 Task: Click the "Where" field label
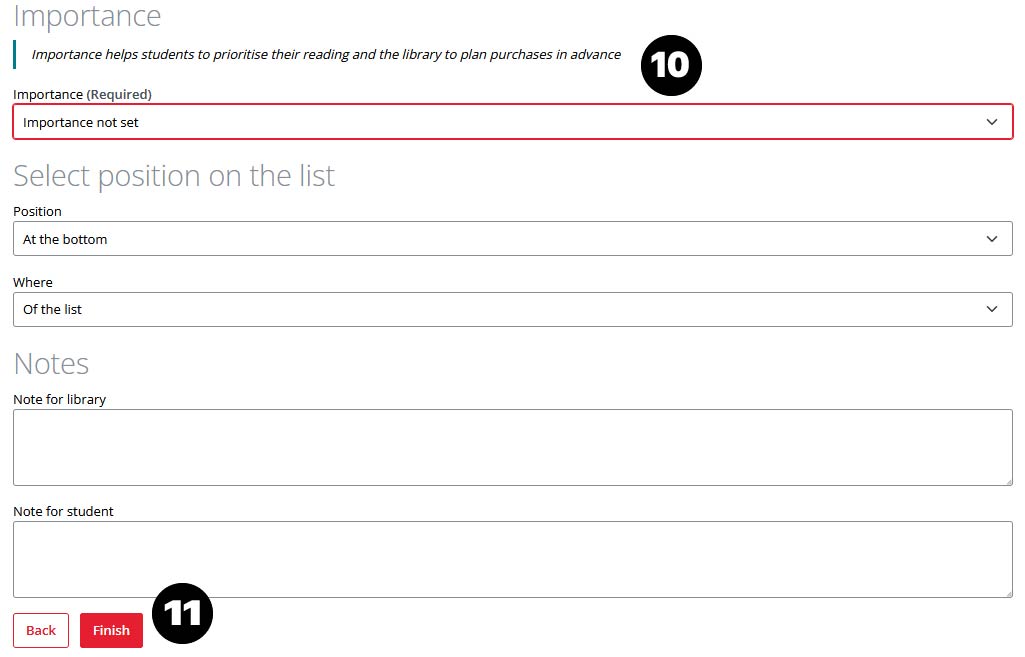pyautogui.click(x=33, y=283)
